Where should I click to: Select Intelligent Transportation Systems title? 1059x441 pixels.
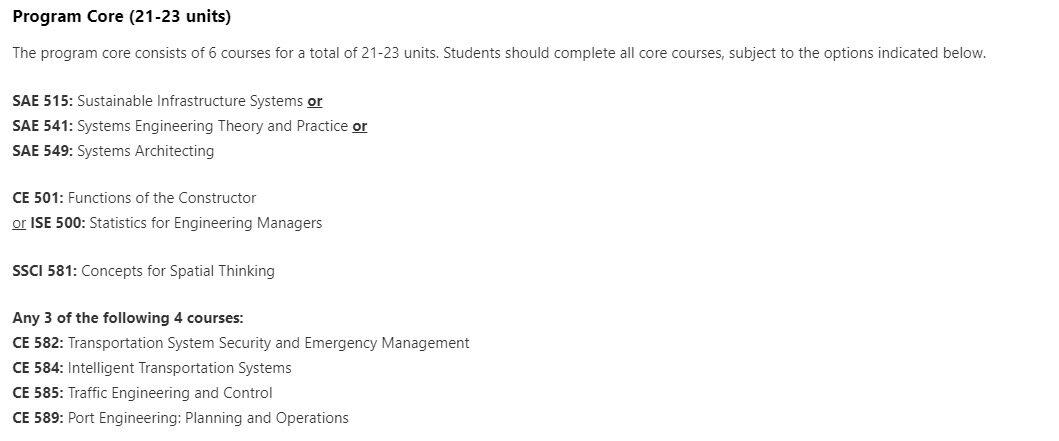pyautogui.click(x=180, y=368)
